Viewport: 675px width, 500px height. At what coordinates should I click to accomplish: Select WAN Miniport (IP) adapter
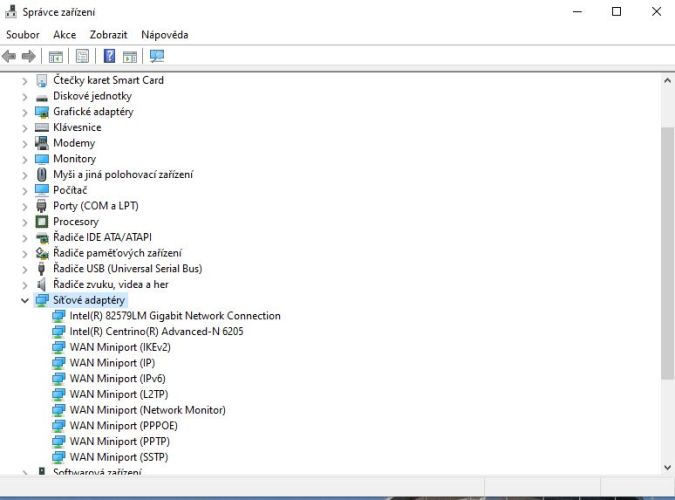(112, 363)
